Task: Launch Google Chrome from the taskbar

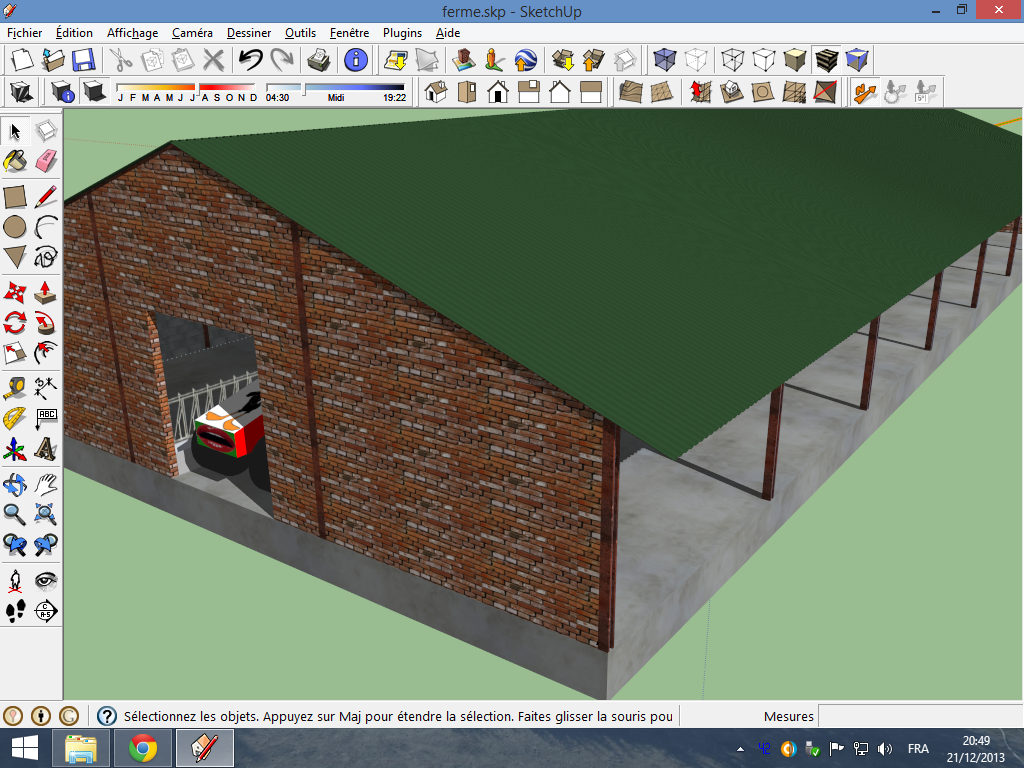Action: (143, 748)
